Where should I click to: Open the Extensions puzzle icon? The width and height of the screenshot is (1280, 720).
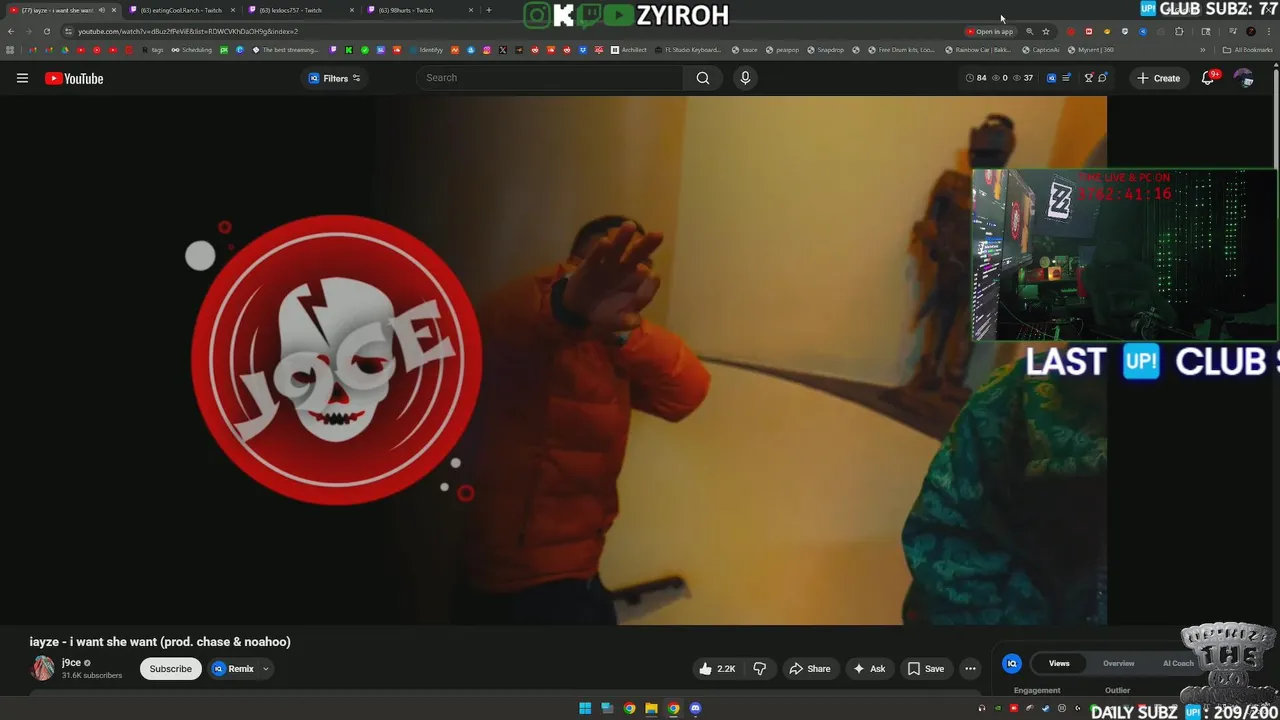click(x=1179, y=31)
